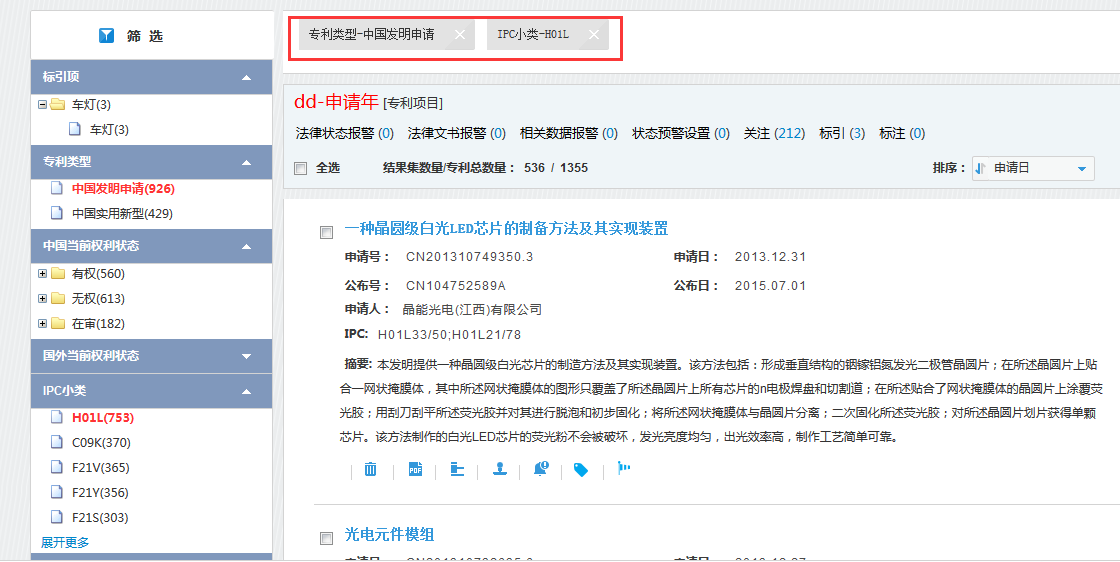The image size is (1120, 562).
Task: Remove the IPC小类-H01L filter tag
Action: pyautogui.click(x=593, y=35)
